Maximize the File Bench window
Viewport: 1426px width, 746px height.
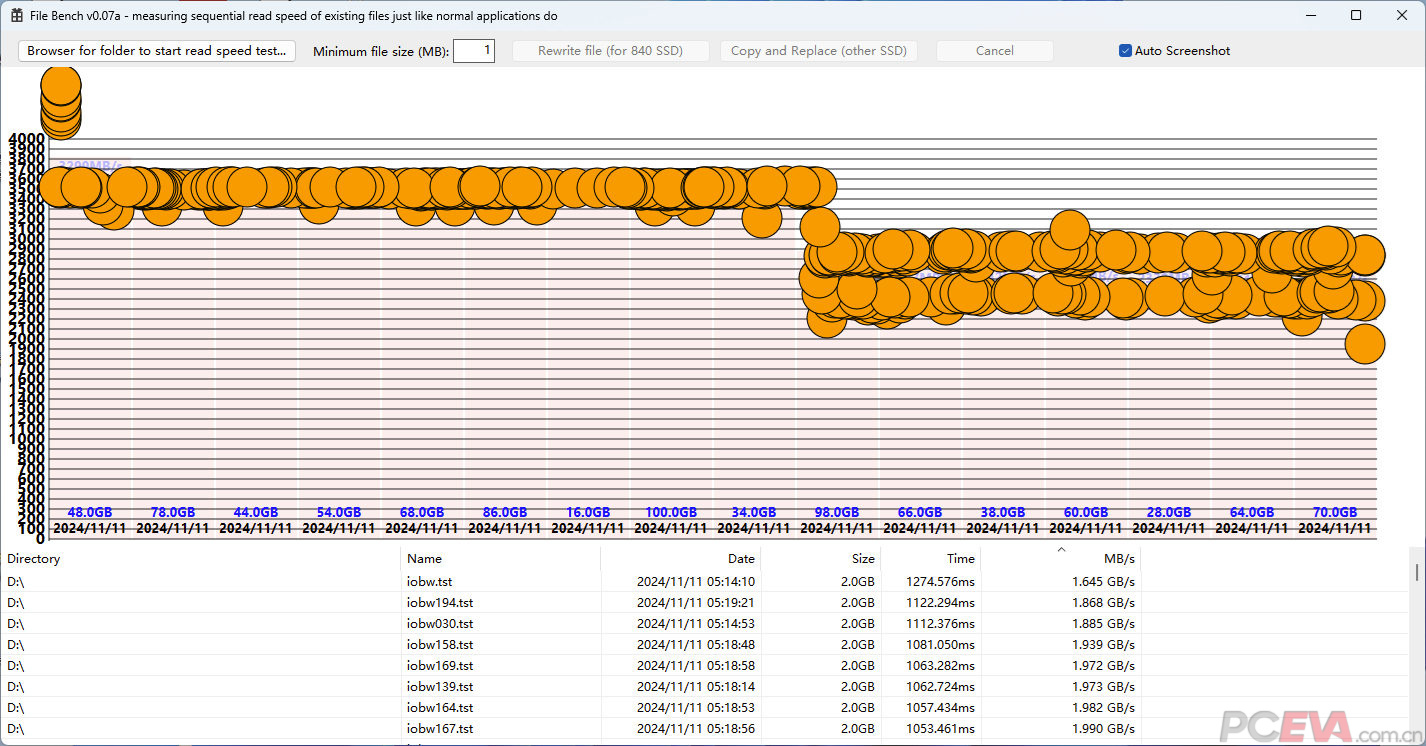pos(1356,15)
